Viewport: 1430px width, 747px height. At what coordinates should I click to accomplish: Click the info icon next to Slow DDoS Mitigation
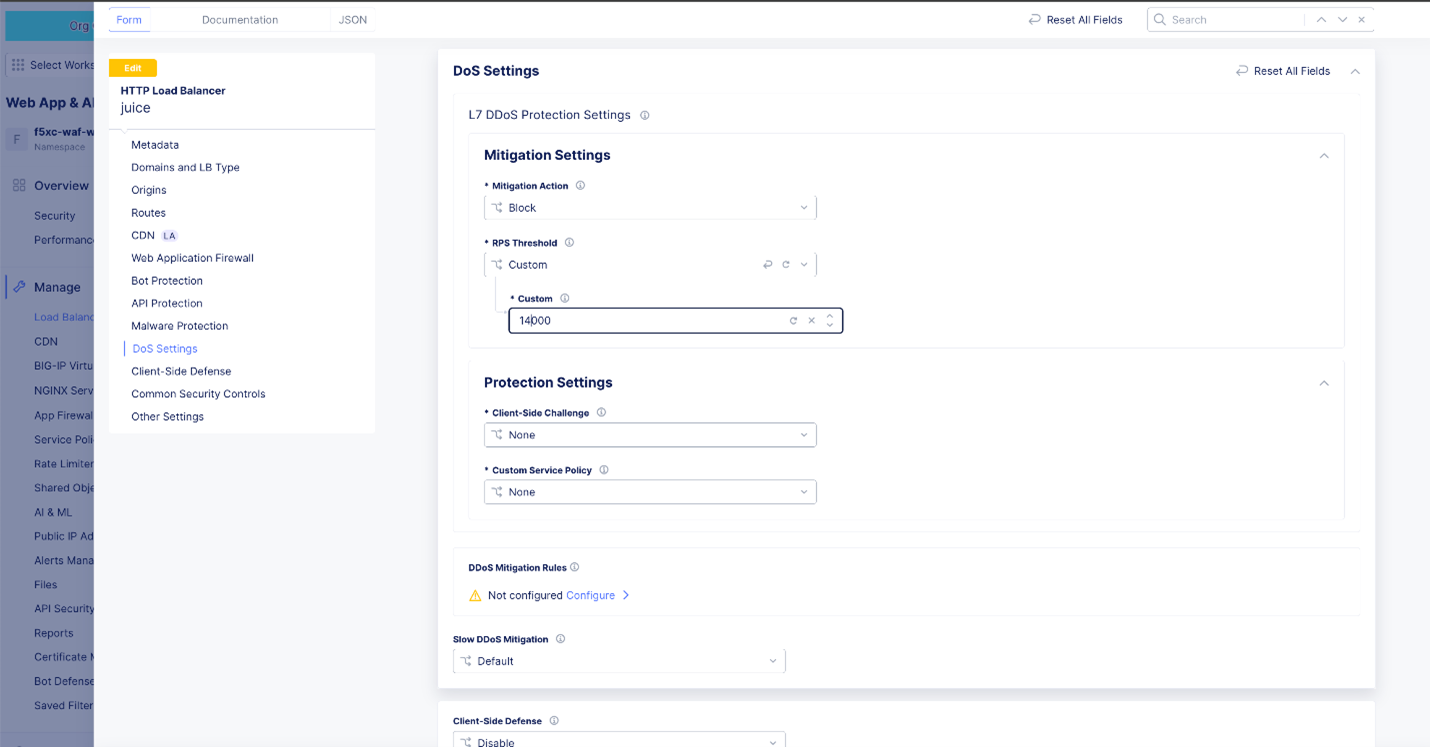(x=561, y=639)
